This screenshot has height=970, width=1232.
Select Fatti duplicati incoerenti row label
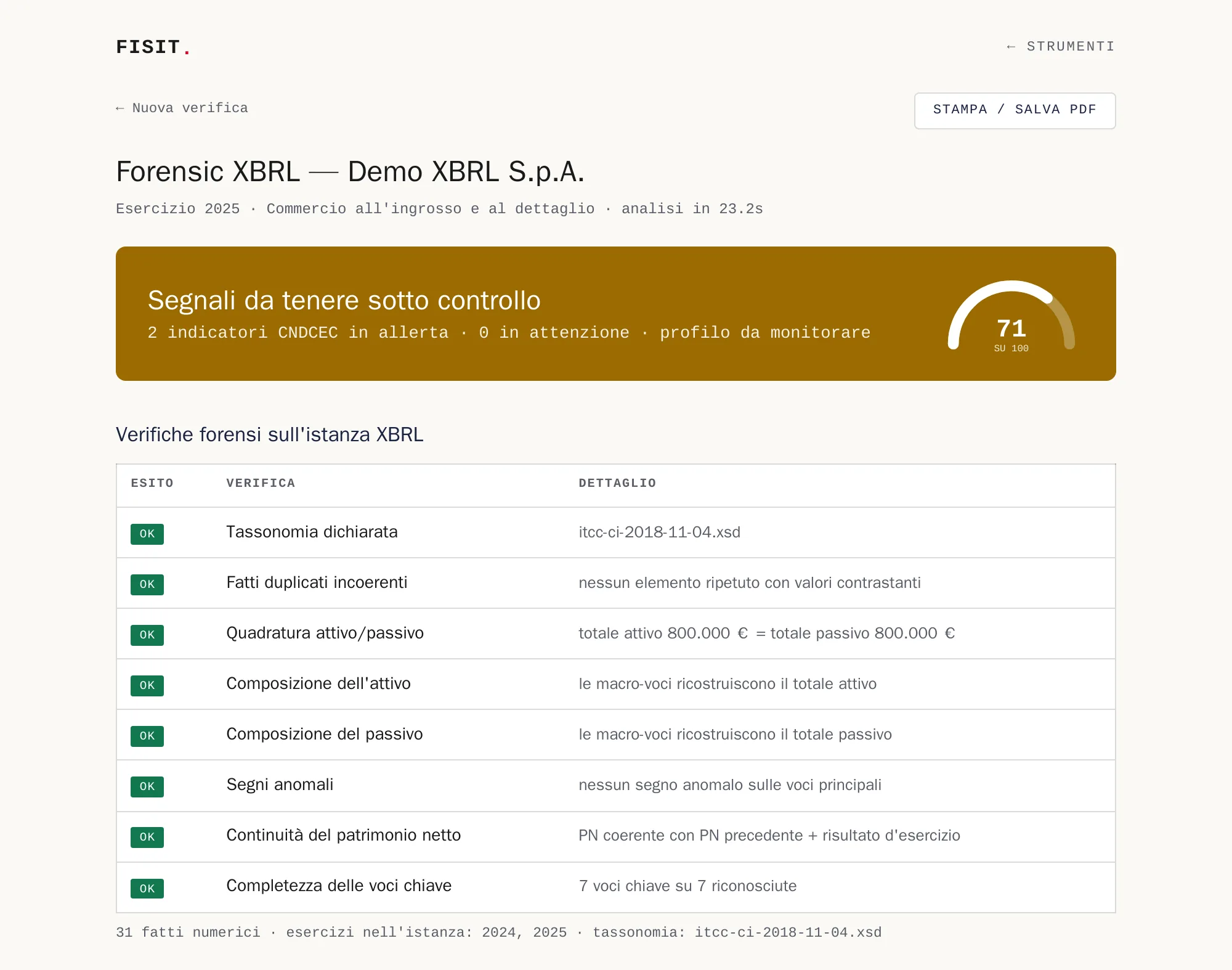(317, 582)
